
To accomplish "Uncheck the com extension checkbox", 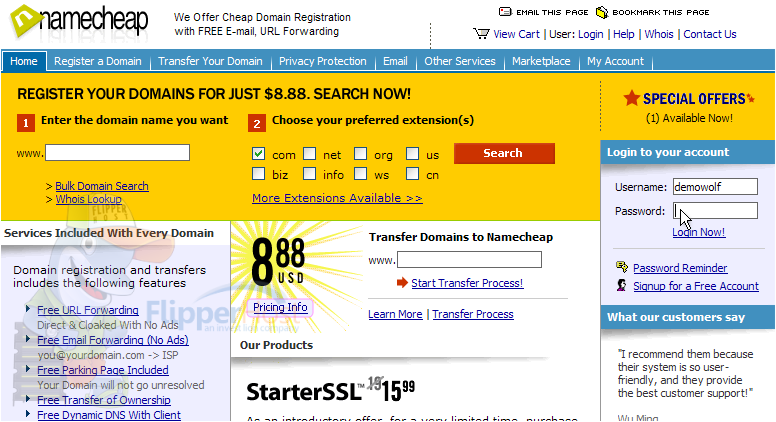I will [x=258, y=154].
